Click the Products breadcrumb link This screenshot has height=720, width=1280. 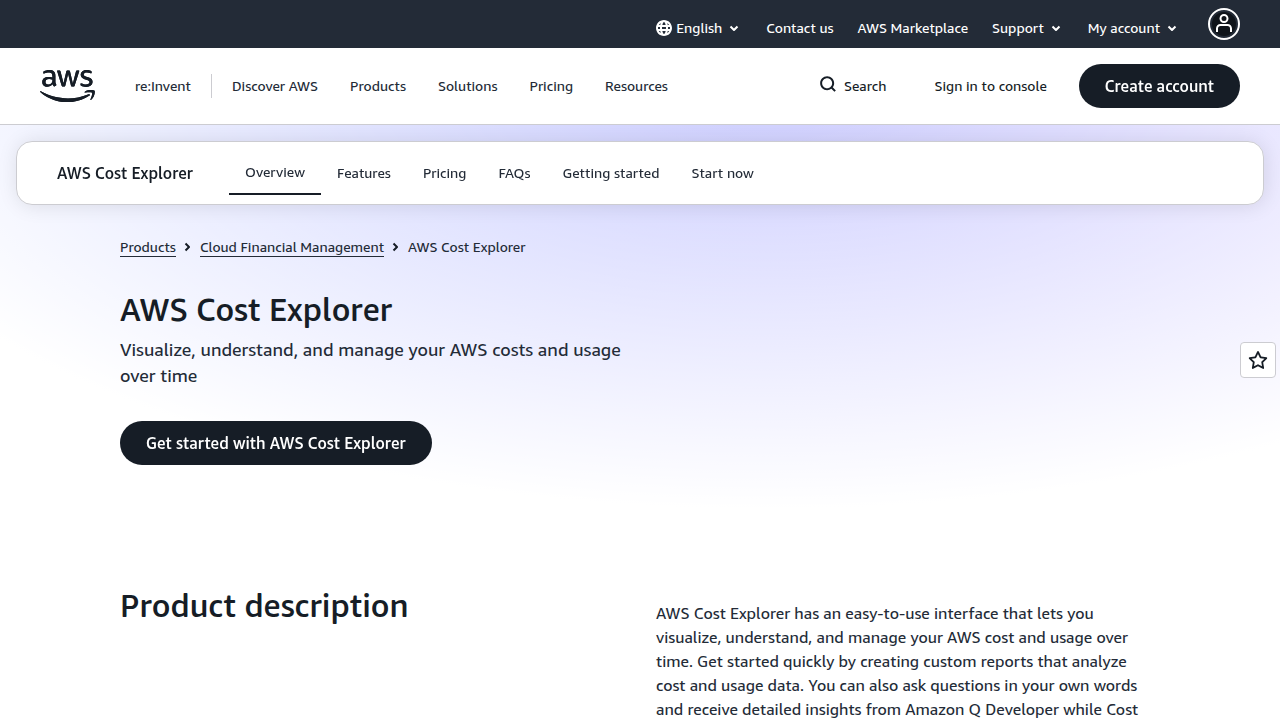148,247
